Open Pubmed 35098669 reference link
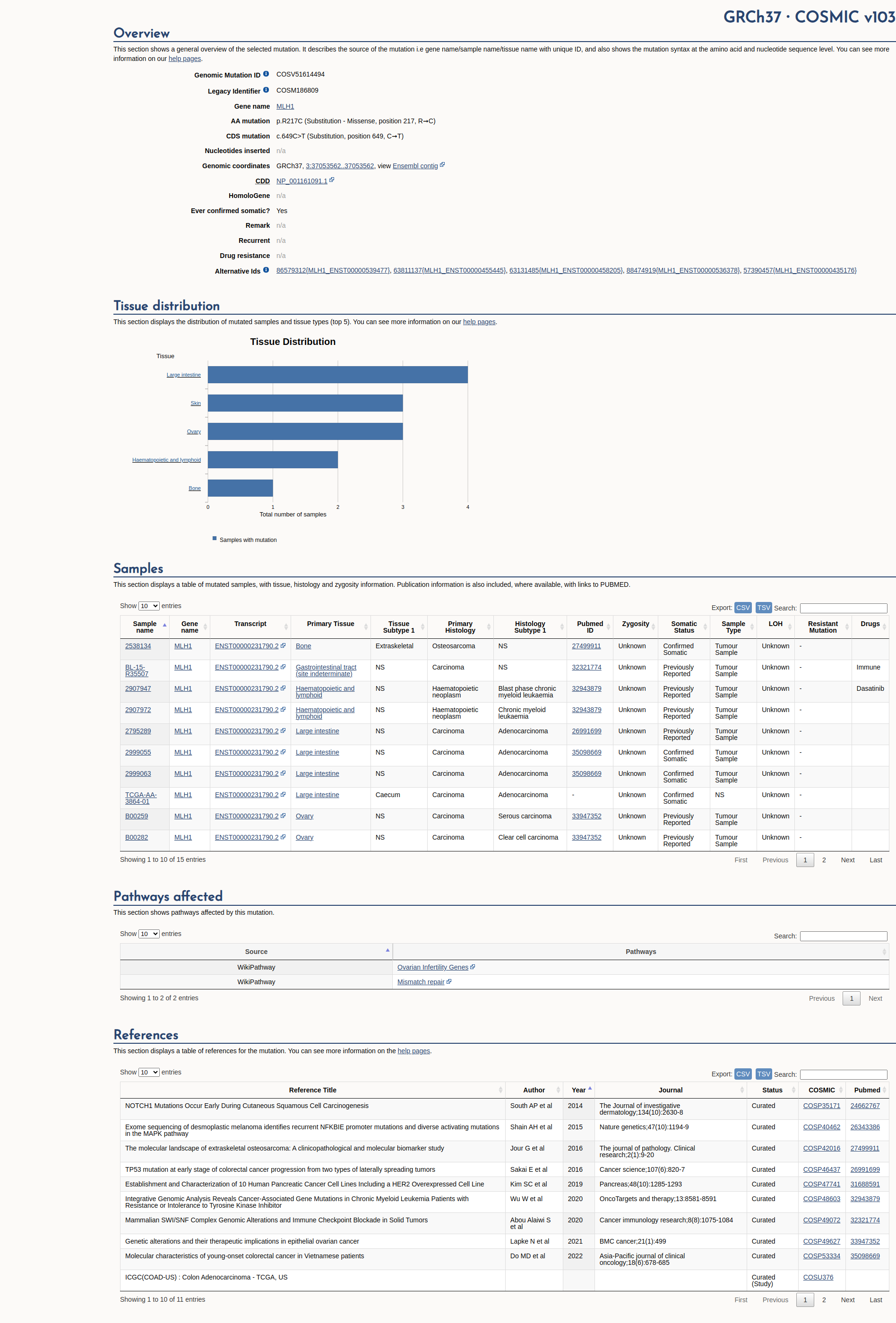Viewport: 896px width, 1323px height. (x=865, y=1255)
